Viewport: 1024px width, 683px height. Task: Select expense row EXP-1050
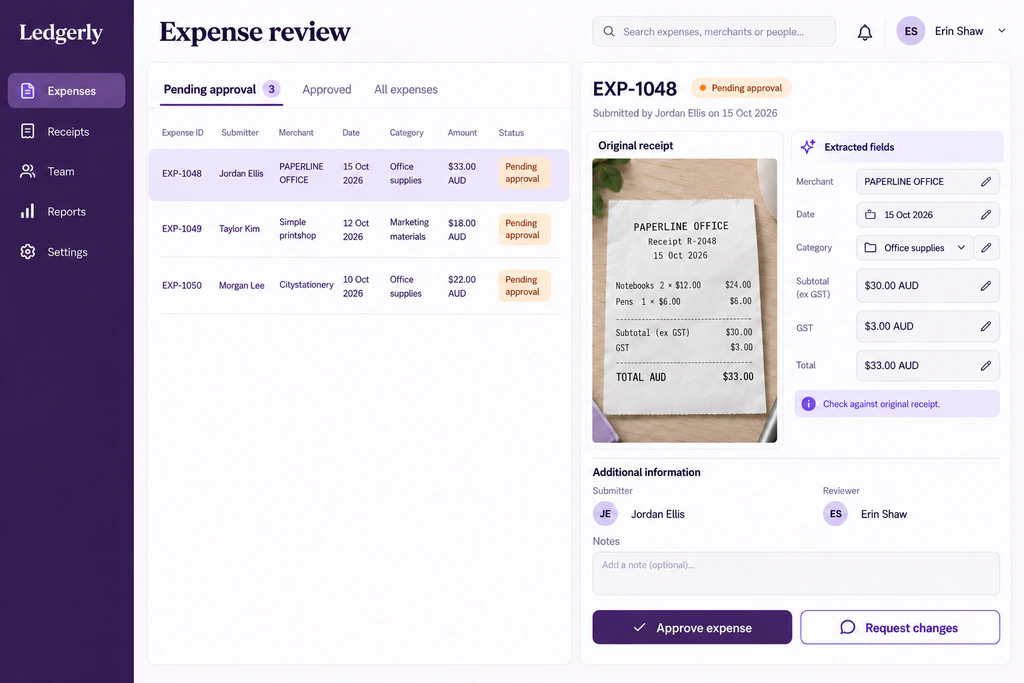(359, 286)
